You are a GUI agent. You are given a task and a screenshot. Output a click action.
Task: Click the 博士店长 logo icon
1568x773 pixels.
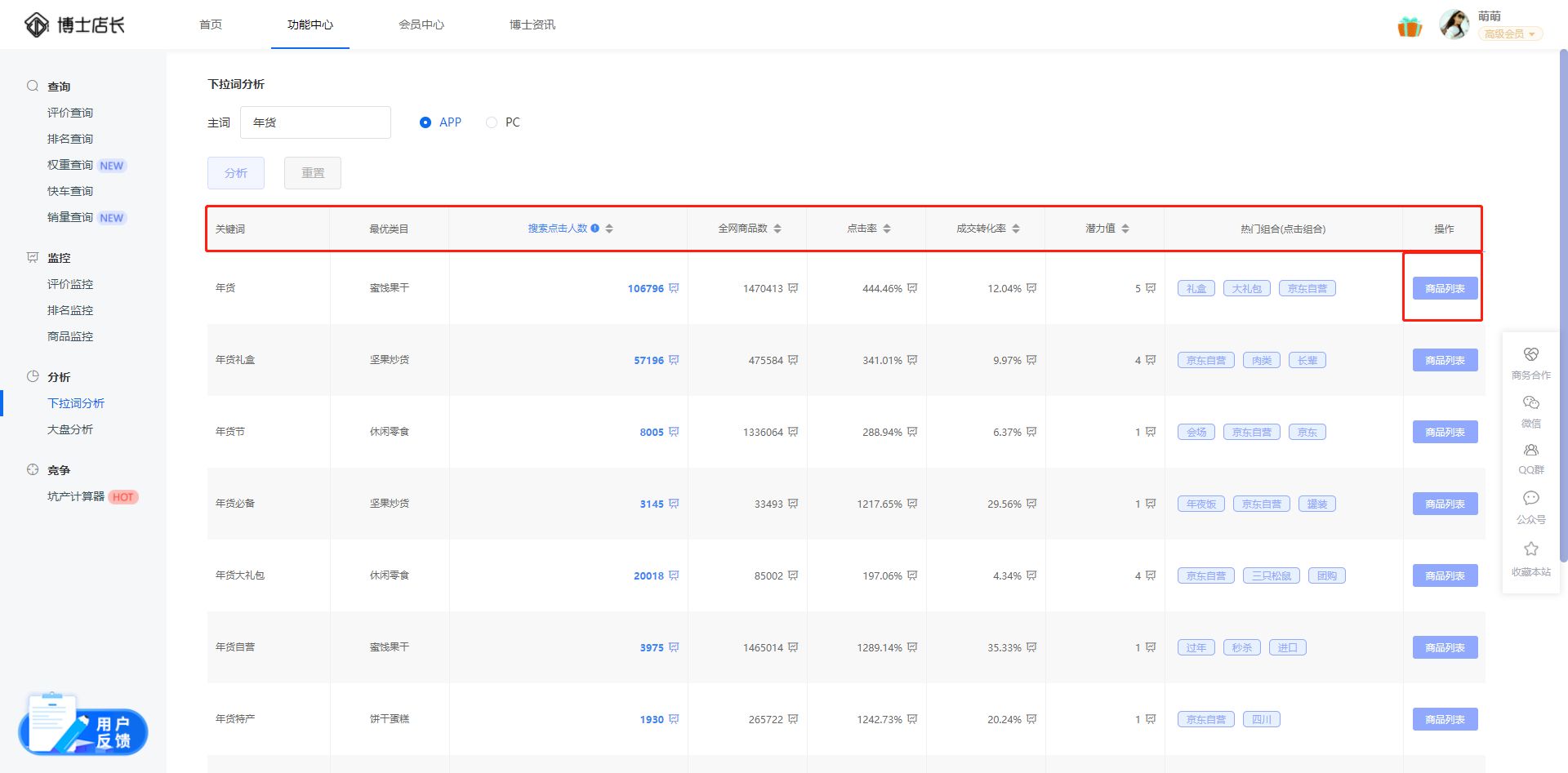click(x=37, y=24)
